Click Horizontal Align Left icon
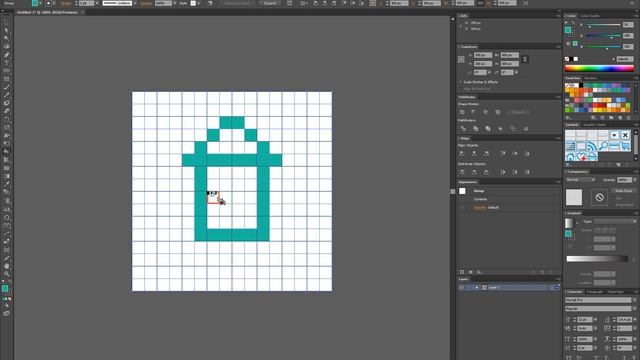 [462, 153]
